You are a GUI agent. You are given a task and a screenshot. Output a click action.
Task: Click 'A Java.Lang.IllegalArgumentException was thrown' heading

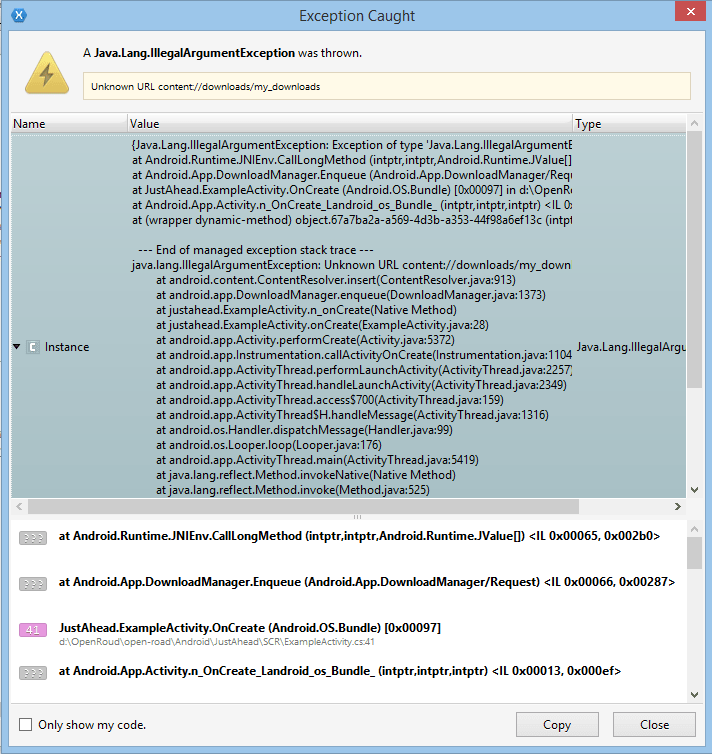[x=223, y=53]
